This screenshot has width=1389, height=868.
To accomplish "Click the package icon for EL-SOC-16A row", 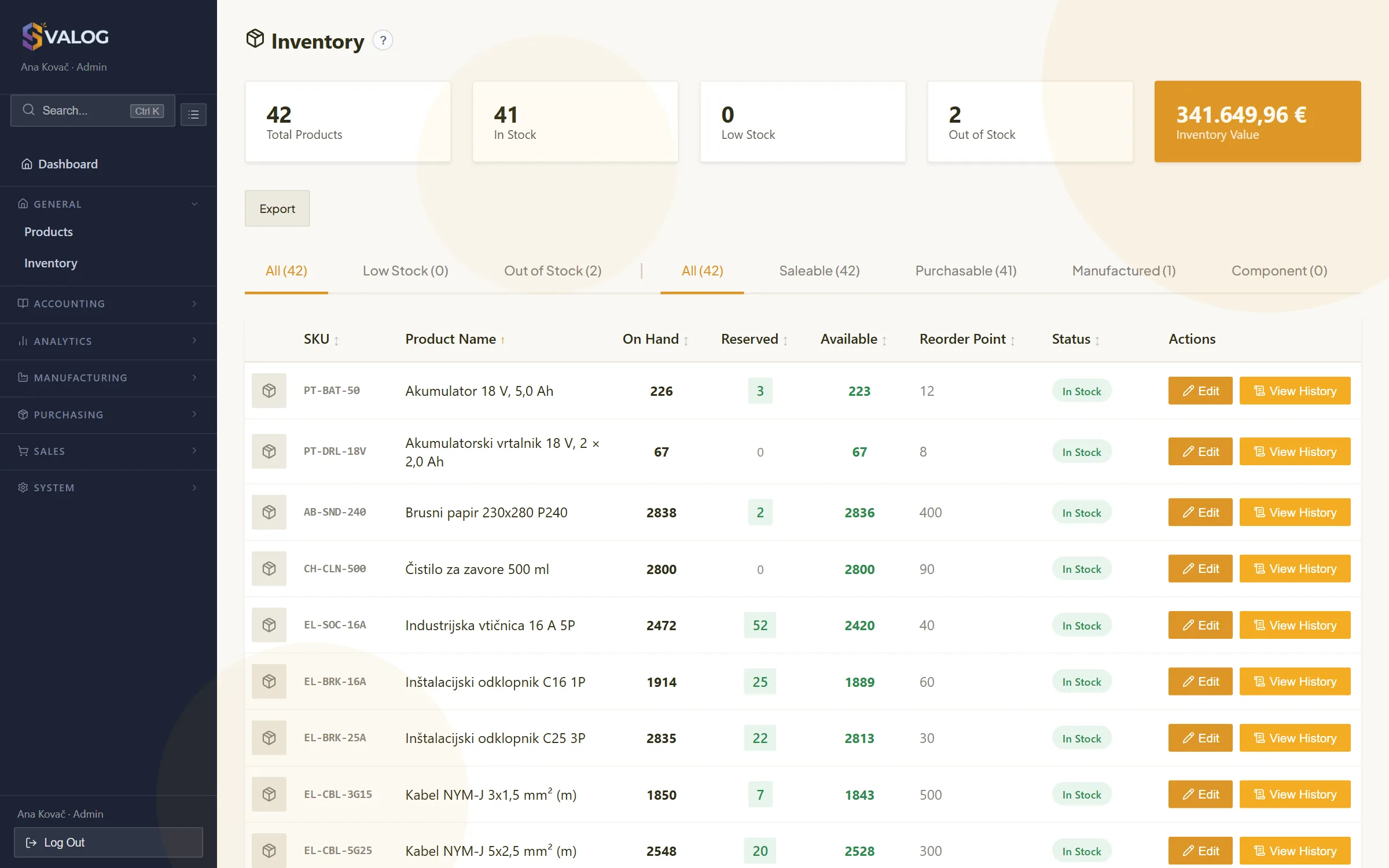I will click(269, 625).
